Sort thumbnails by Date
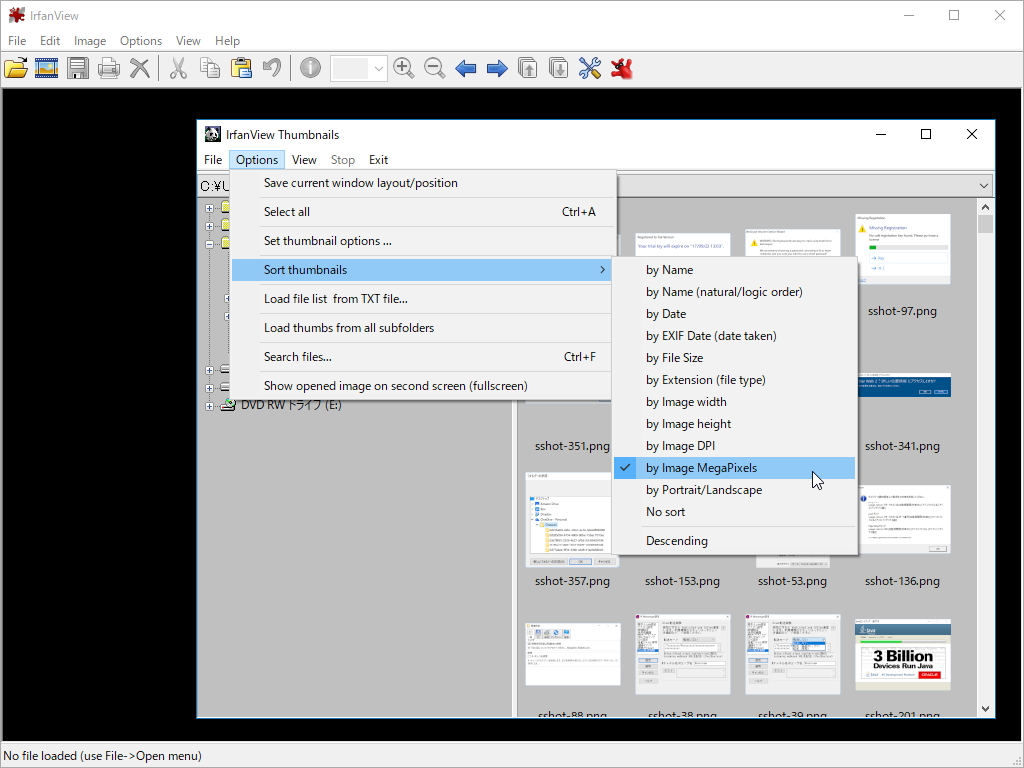The height and width of the screenshot is (768, 1024). (735, 314)
